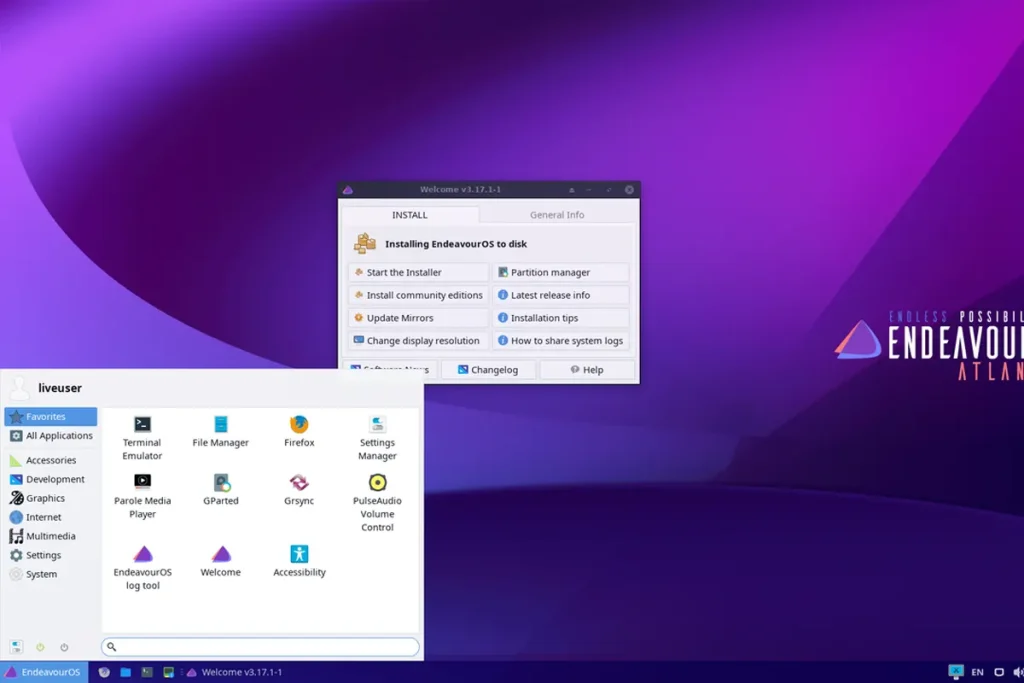Open PulseAudio Volume Control
This screenshot has height=683, width=1024.
(377, 487)
